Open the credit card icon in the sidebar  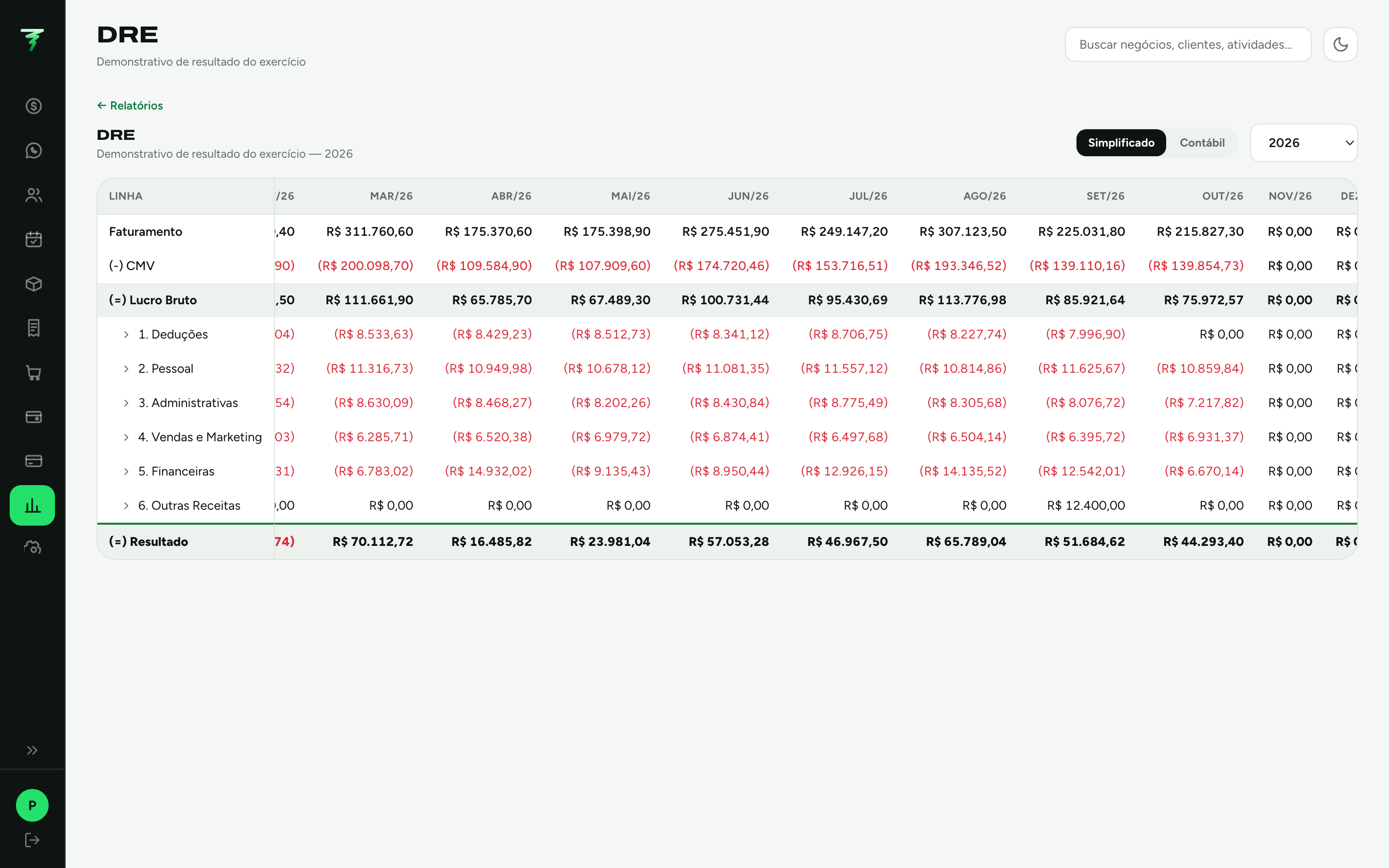tap(33, 461)
